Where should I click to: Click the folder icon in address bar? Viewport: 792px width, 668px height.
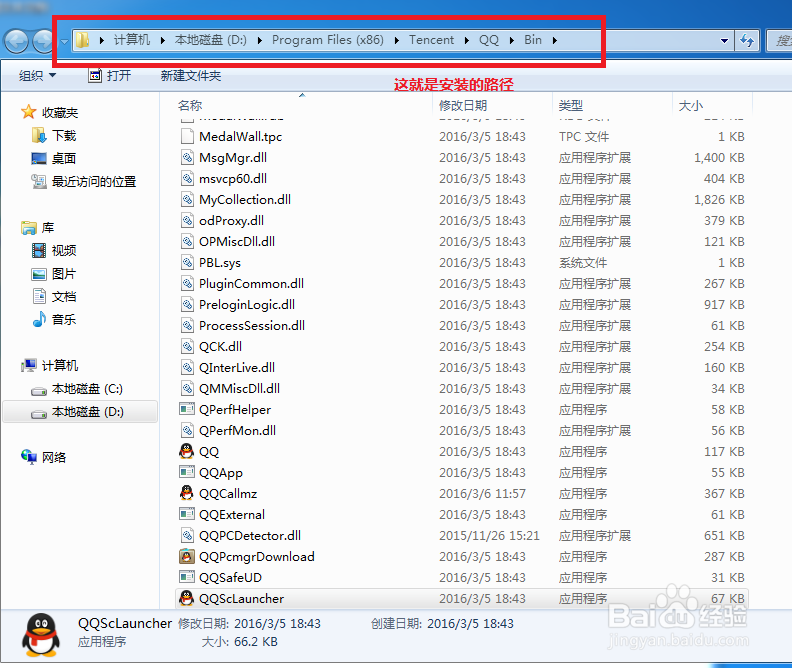[82, 40]
